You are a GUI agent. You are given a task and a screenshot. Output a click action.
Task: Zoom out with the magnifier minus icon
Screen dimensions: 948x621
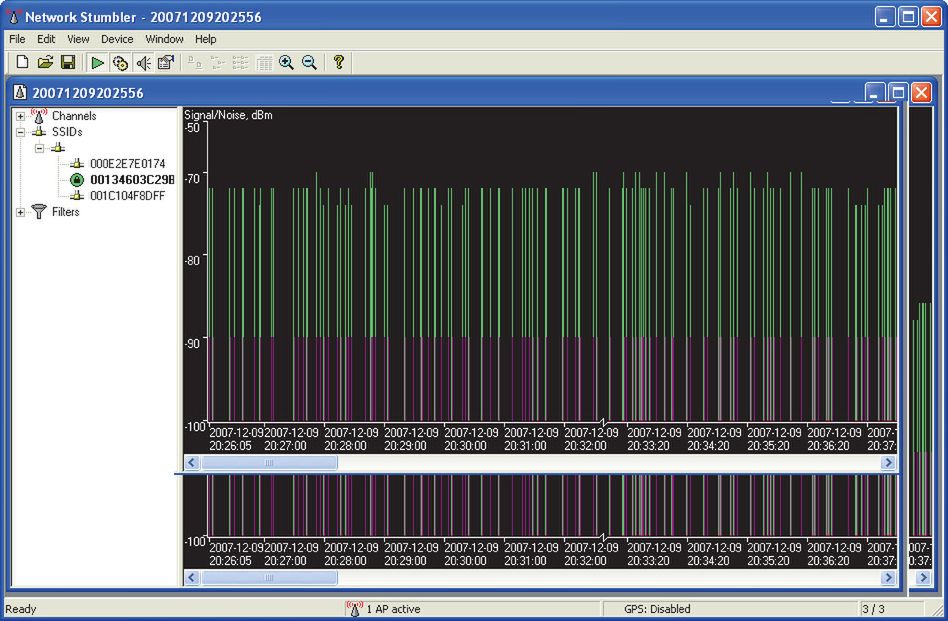[310, 62]
